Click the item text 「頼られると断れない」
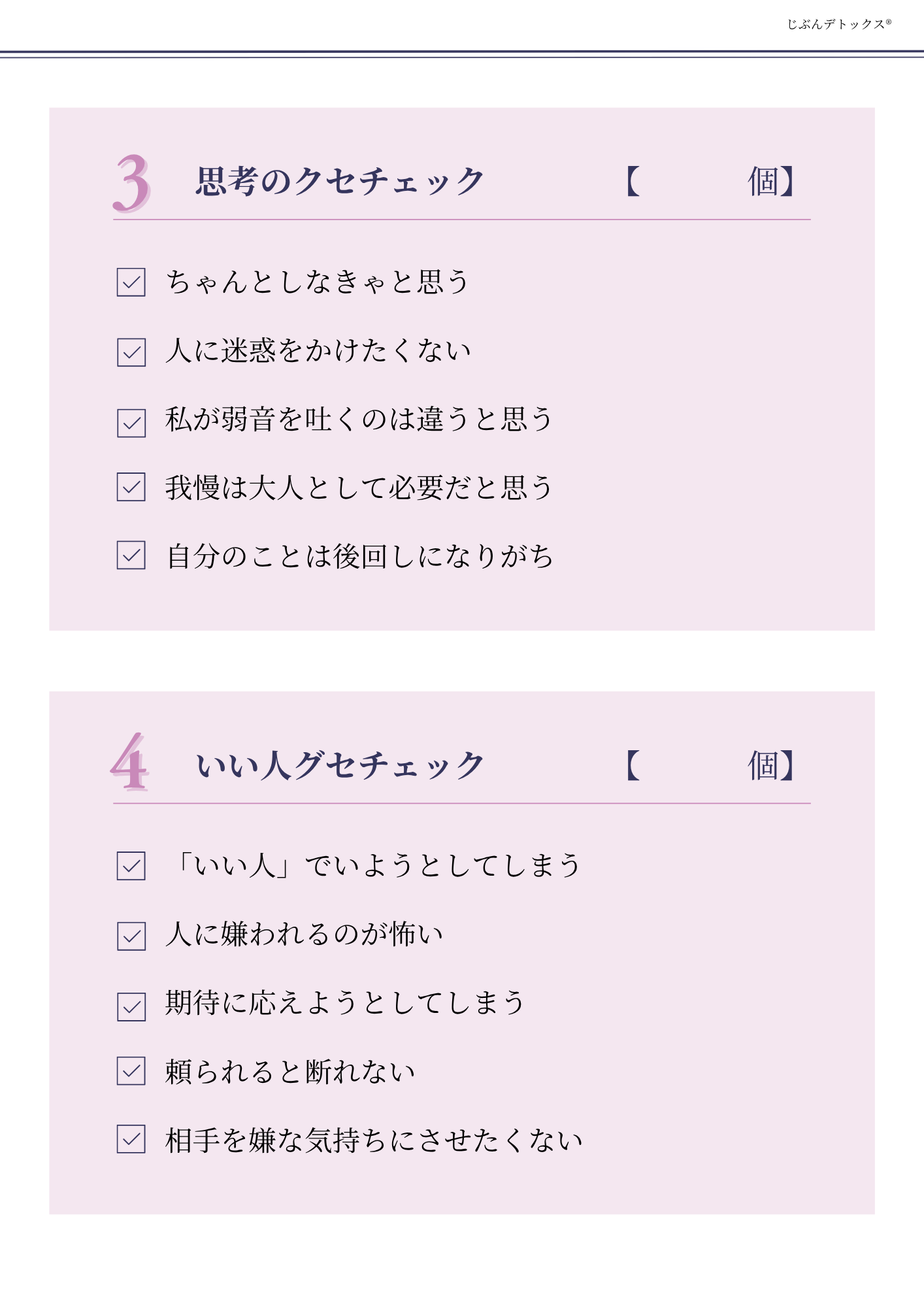924x1307 pixels. pos(290,1072)
